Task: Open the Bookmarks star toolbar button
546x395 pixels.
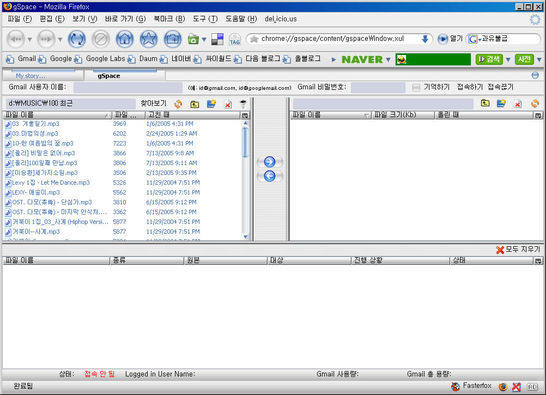Action: [149, 39]
